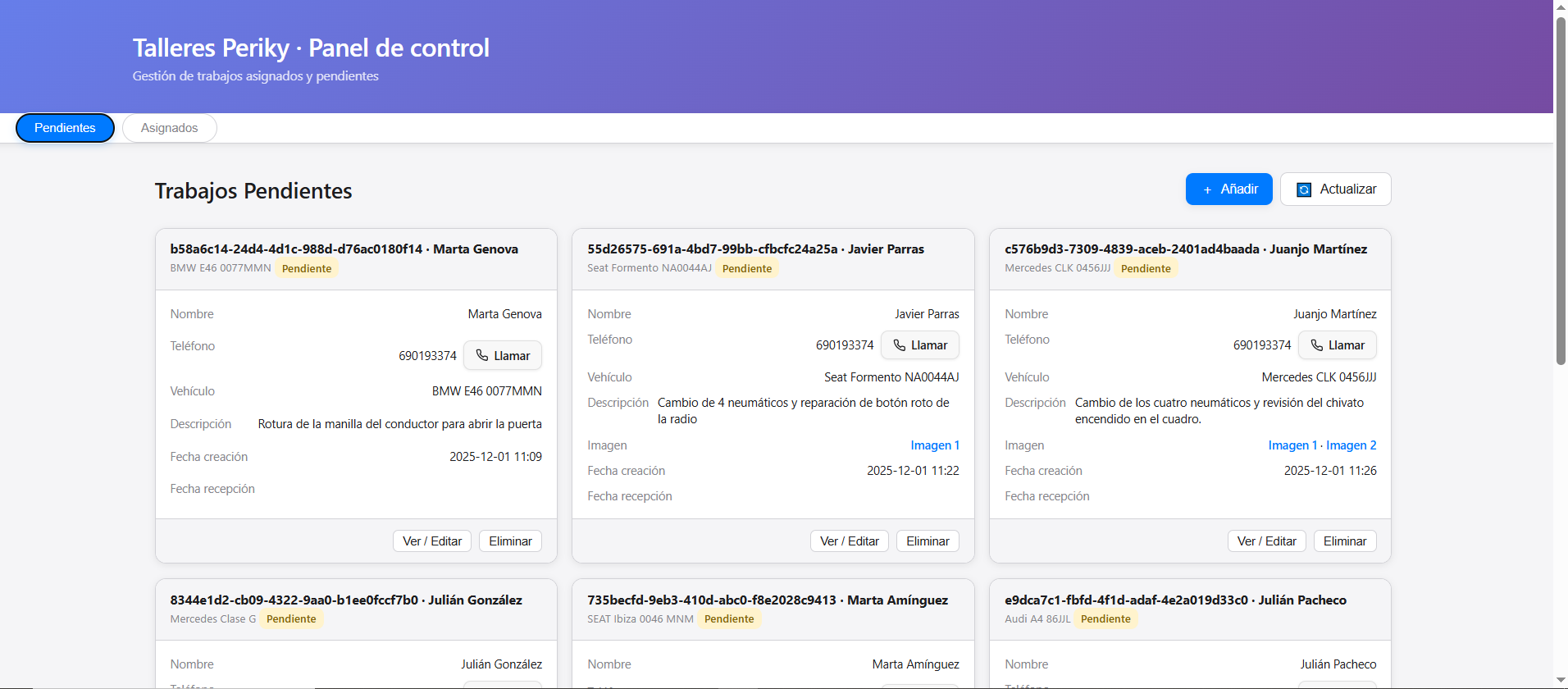Remove the Juanjo Martínez Mercedes CLK job
Screen dimensions: 1568x689
(x=1345, y=541)
